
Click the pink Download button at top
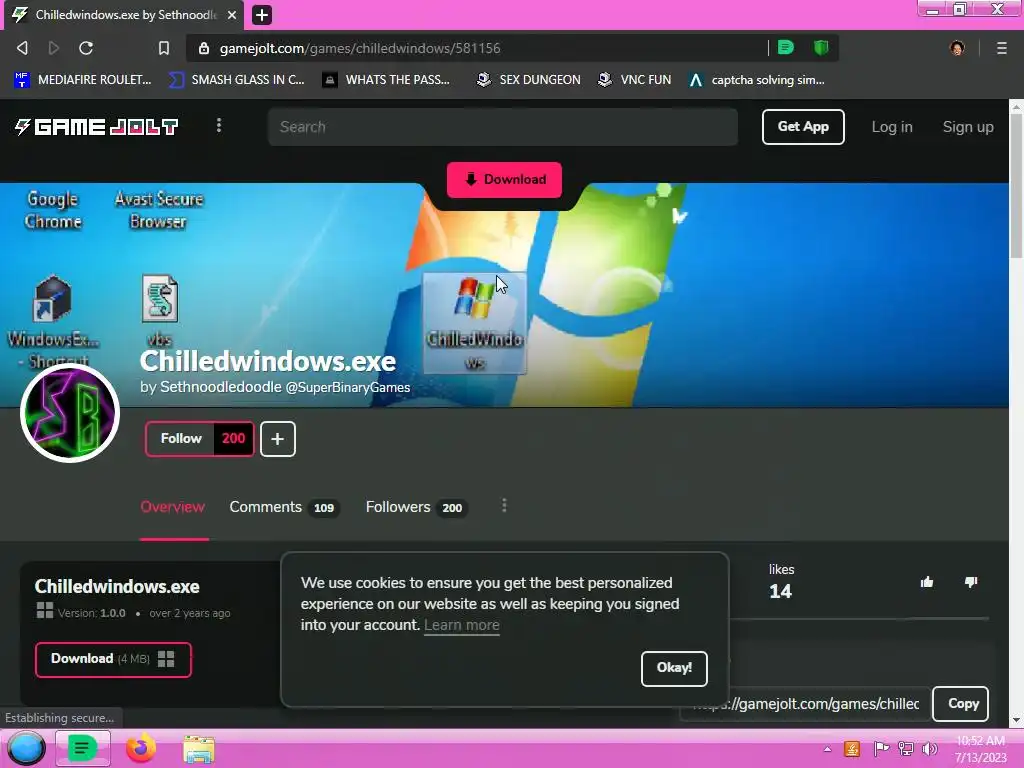click(x=504, y=180)
